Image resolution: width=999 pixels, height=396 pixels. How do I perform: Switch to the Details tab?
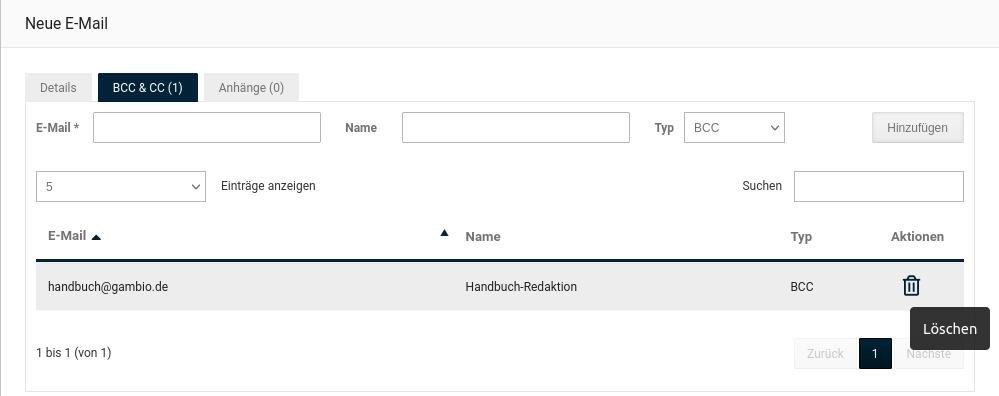click(x=58, y=88)
